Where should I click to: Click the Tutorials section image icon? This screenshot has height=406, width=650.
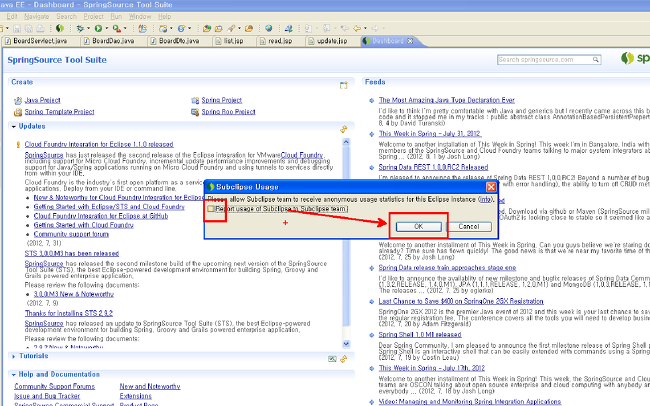pyautogui.click(x=332, y=359)
